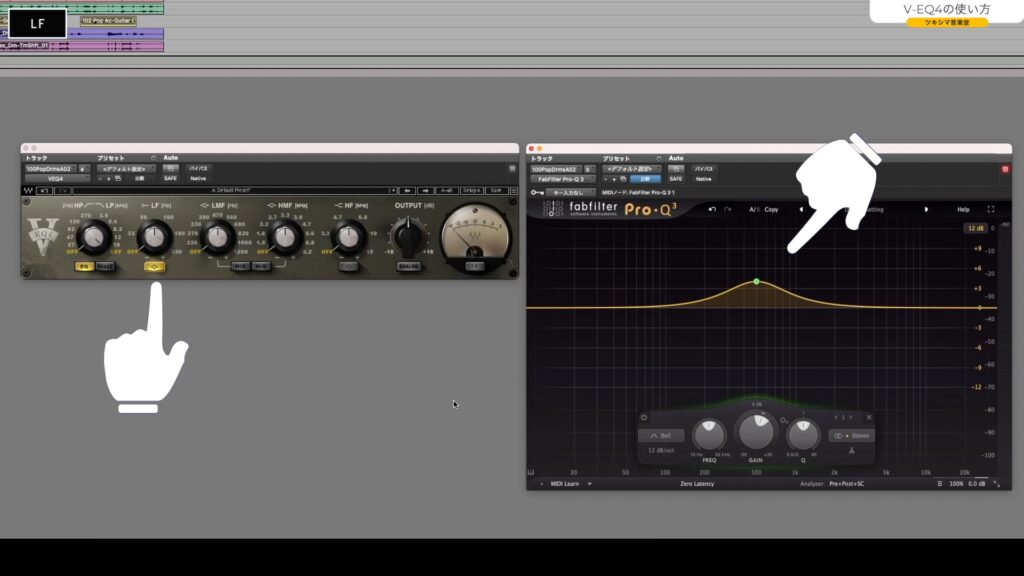The width and height of the screenshot is (1024, 576).
Task: Toggle Bypass in the VEQ4 window header
Action: (199, 168)
